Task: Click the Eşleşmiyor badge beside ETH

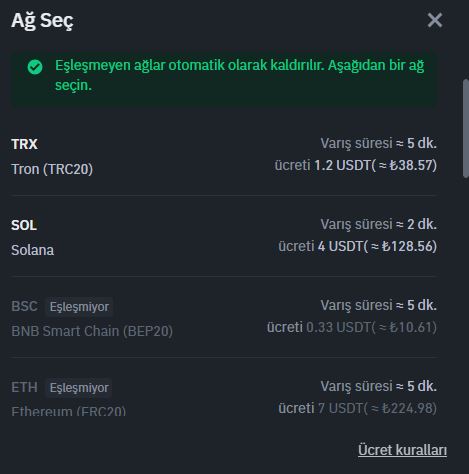Action: pos(79,387)
